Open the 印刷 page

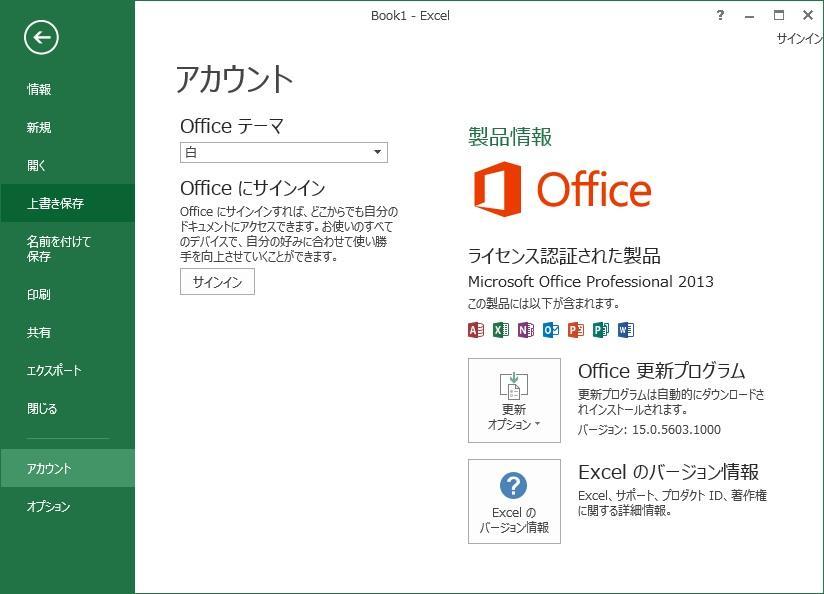[68, 294]
